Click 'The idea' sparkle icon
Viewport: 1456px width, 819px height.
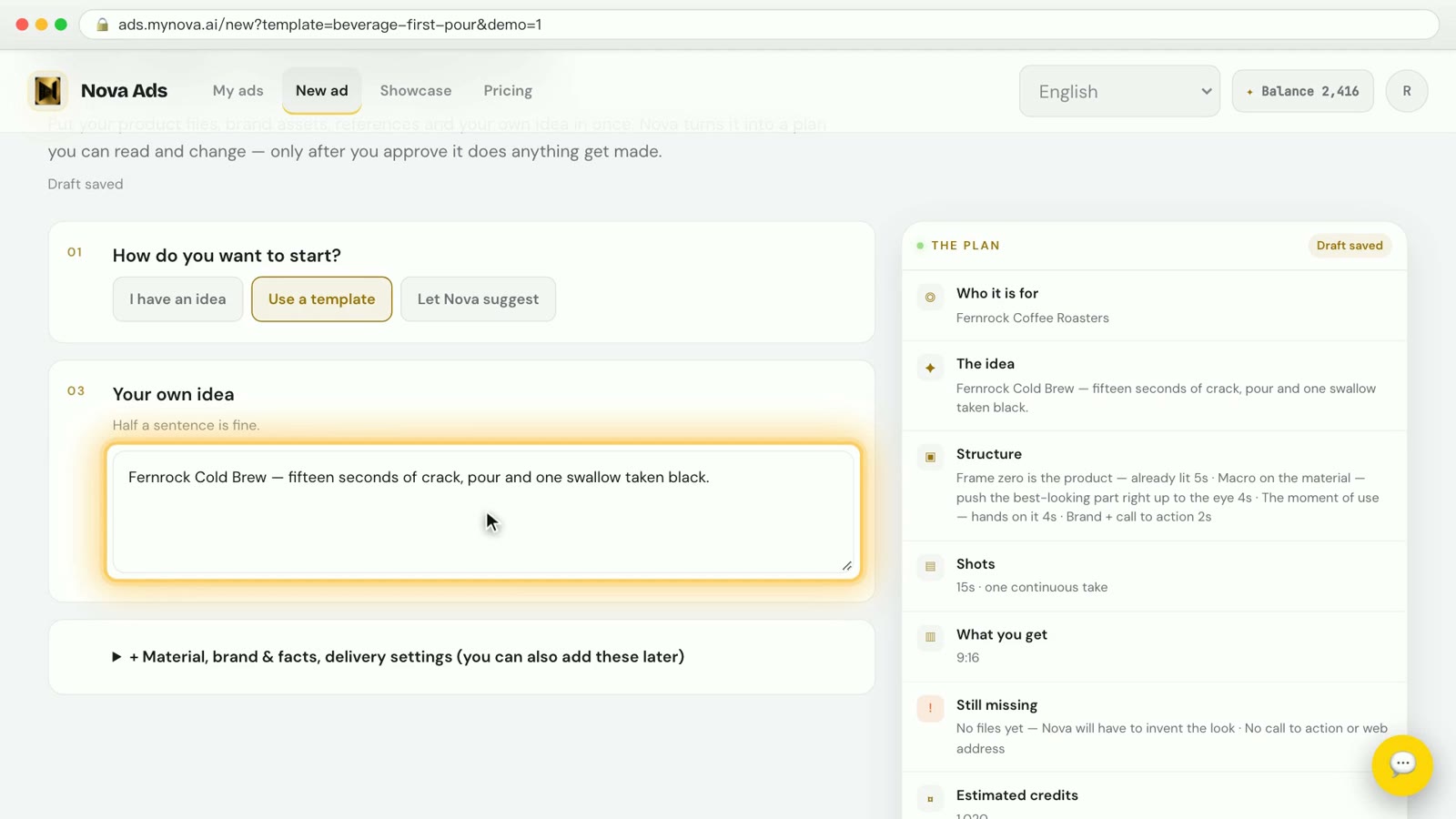pos(930,368)
